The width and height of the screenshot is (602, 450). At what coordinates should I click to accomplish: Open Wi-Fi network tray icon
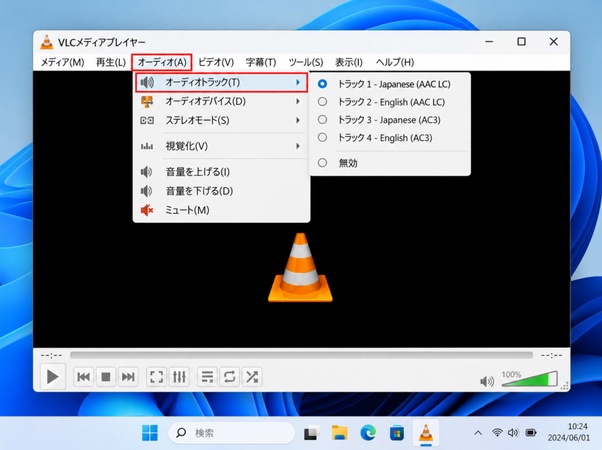[x=497, y=433]
